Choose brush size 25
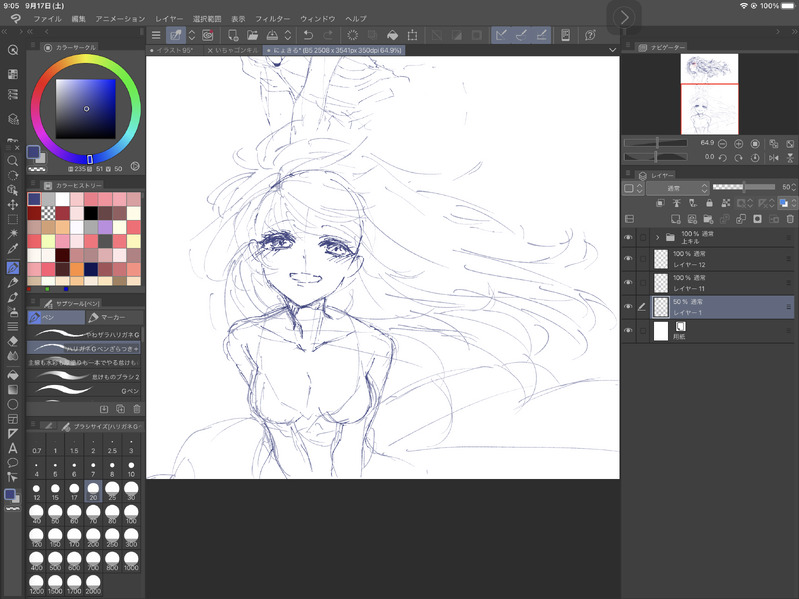Viewport: 799px width, 599px height. tap(112, 492)
